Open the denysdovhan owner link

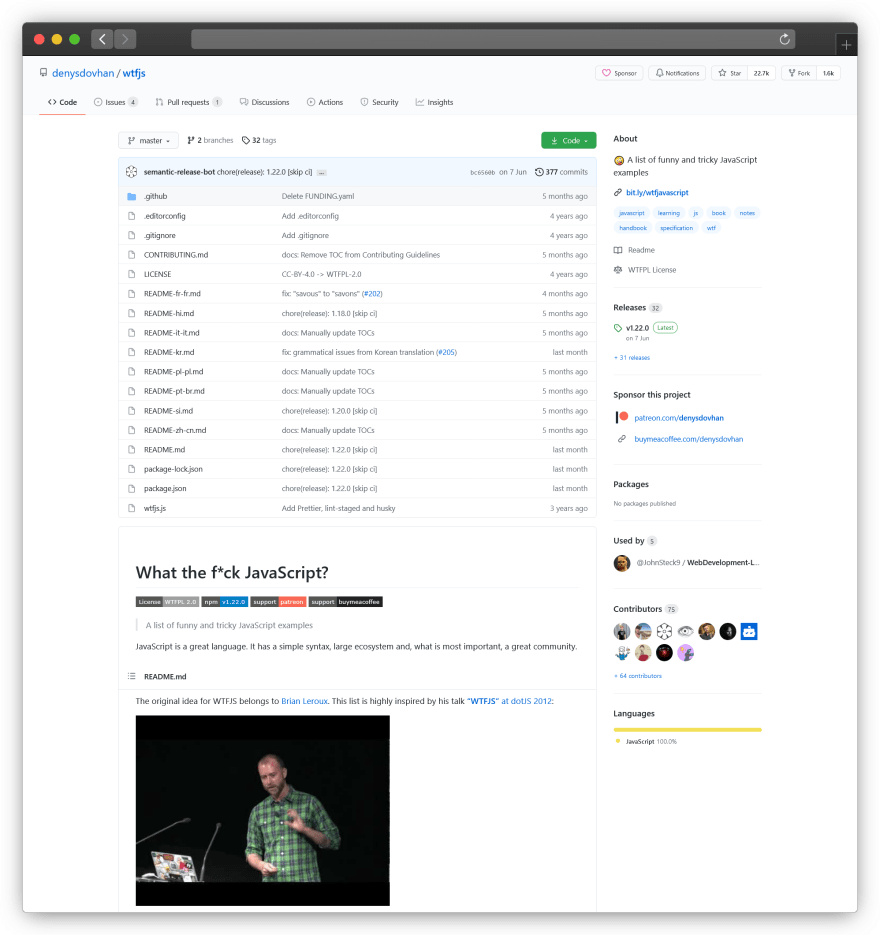coord(83,73)
